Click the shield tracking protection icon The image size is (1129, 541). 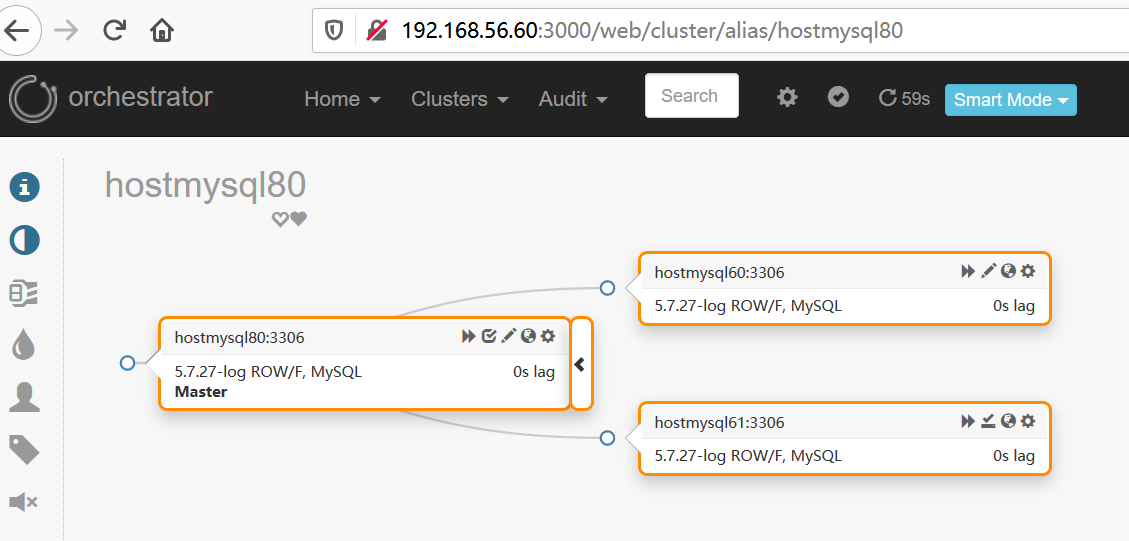(333, 30)
